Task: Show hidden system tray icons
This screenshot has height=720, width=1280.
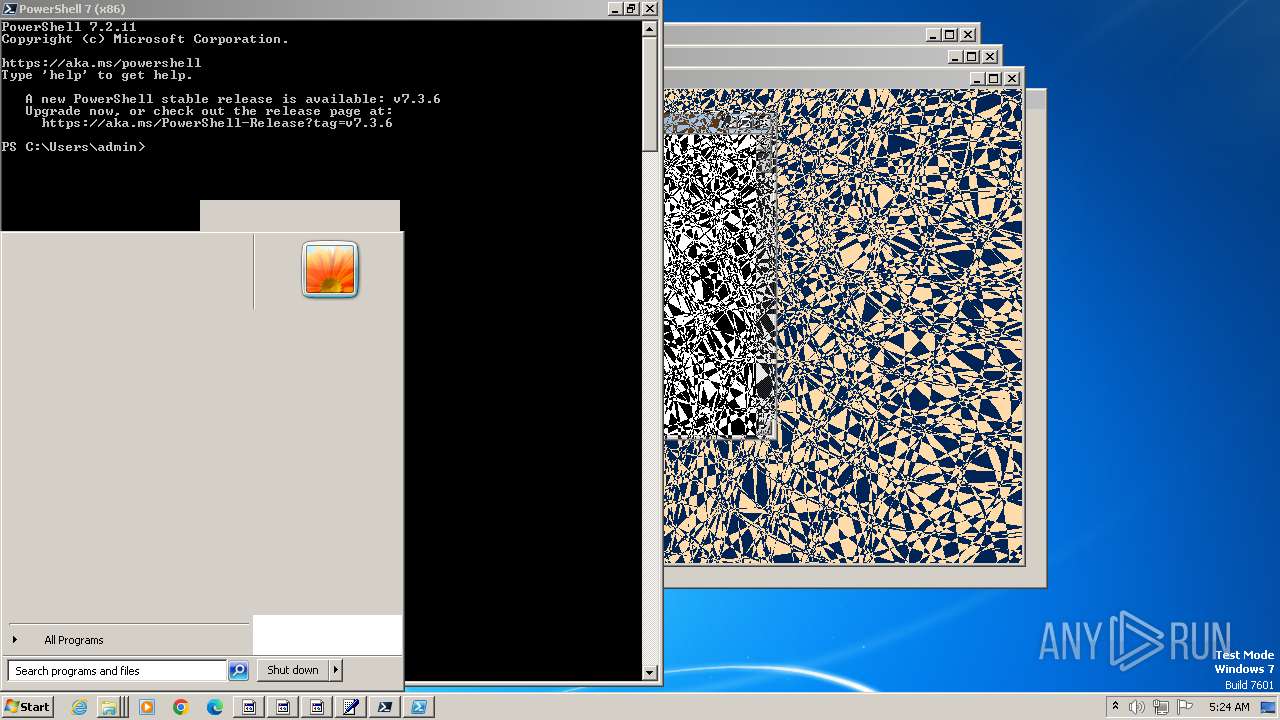Action: point(1115,707)
